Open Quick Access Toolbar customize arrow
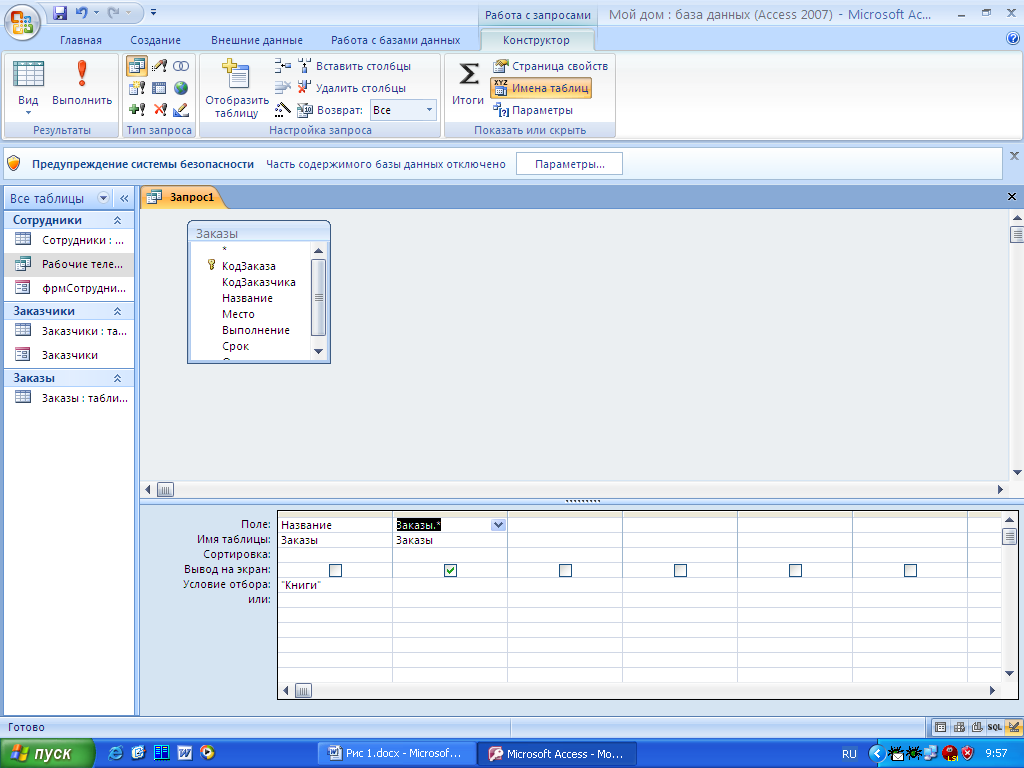Screen dimensions: 1024x768 [x=153, y=12]
